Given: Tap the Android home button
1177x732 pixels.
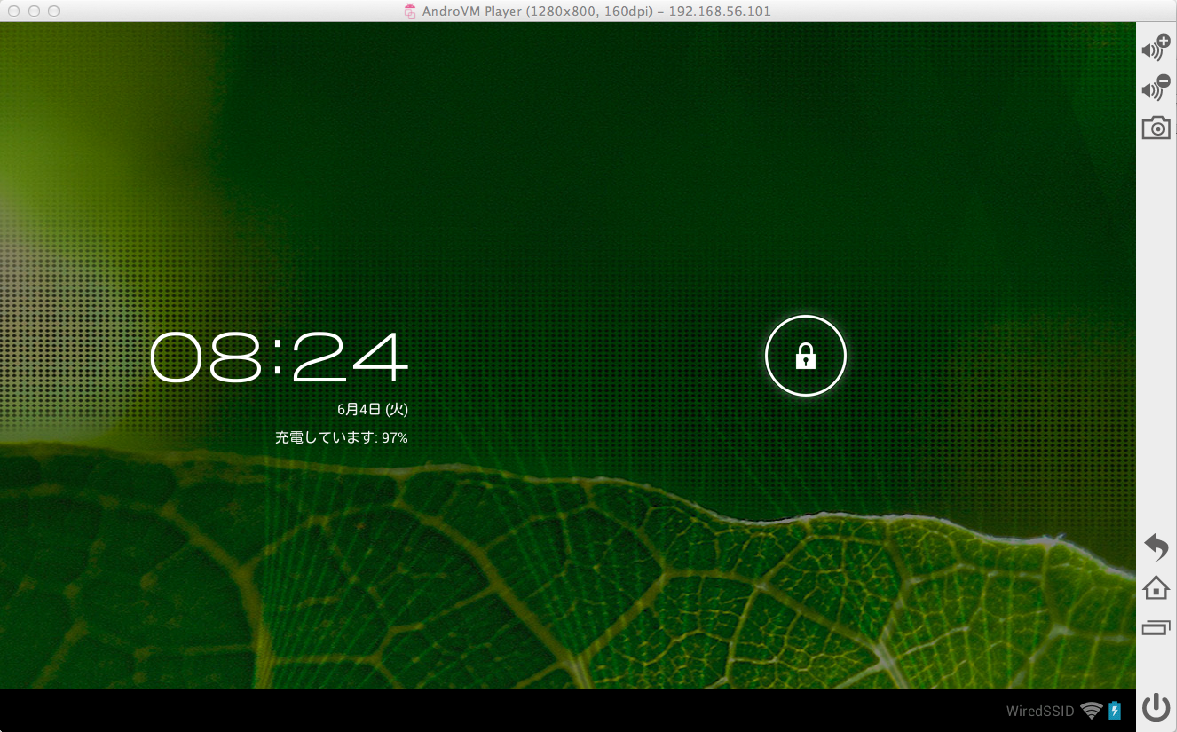Looking at the screenshot, I should tap(1156, 588).
